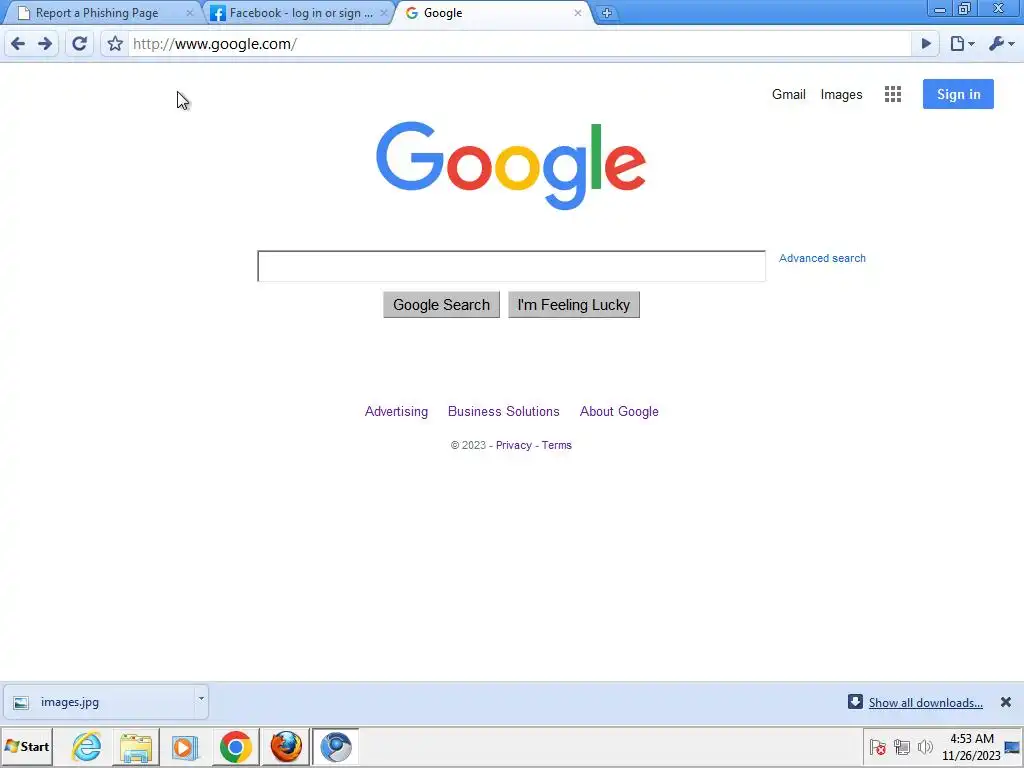Open the About Google link
This screenshot has width=1024, height=768.
619,411
